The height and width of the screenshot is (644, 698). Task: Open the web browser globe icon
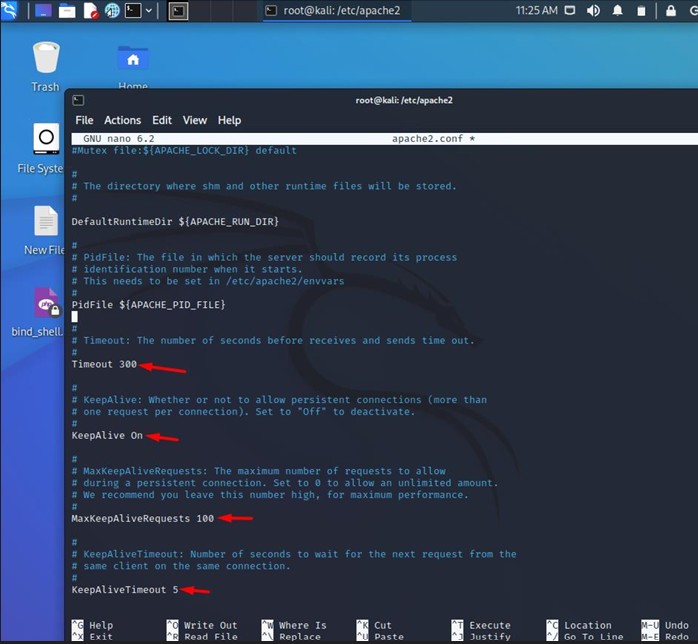(x=111, y=11)
